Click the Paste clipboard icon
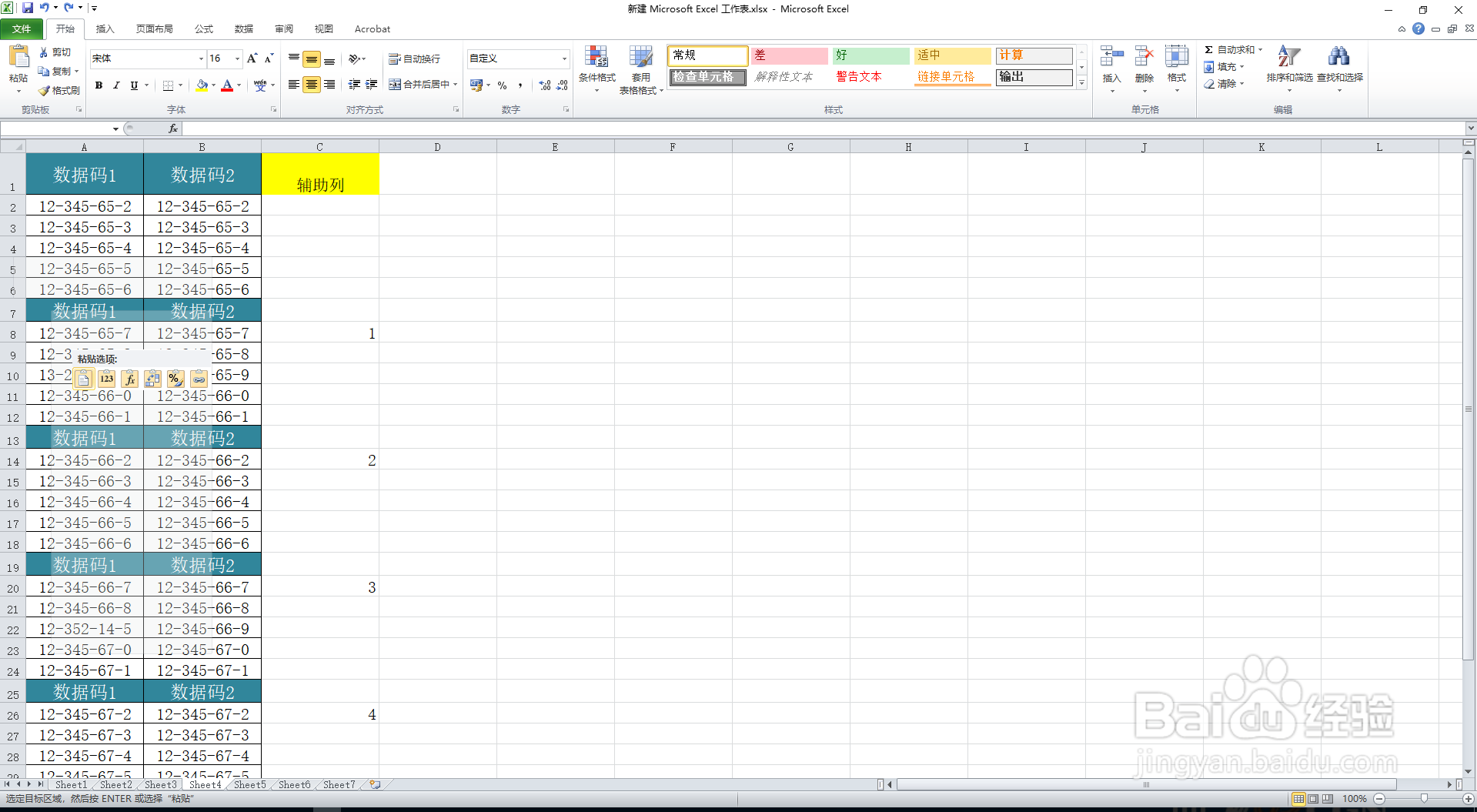Viewport: 1477px width, 812px height. point(18,57)
